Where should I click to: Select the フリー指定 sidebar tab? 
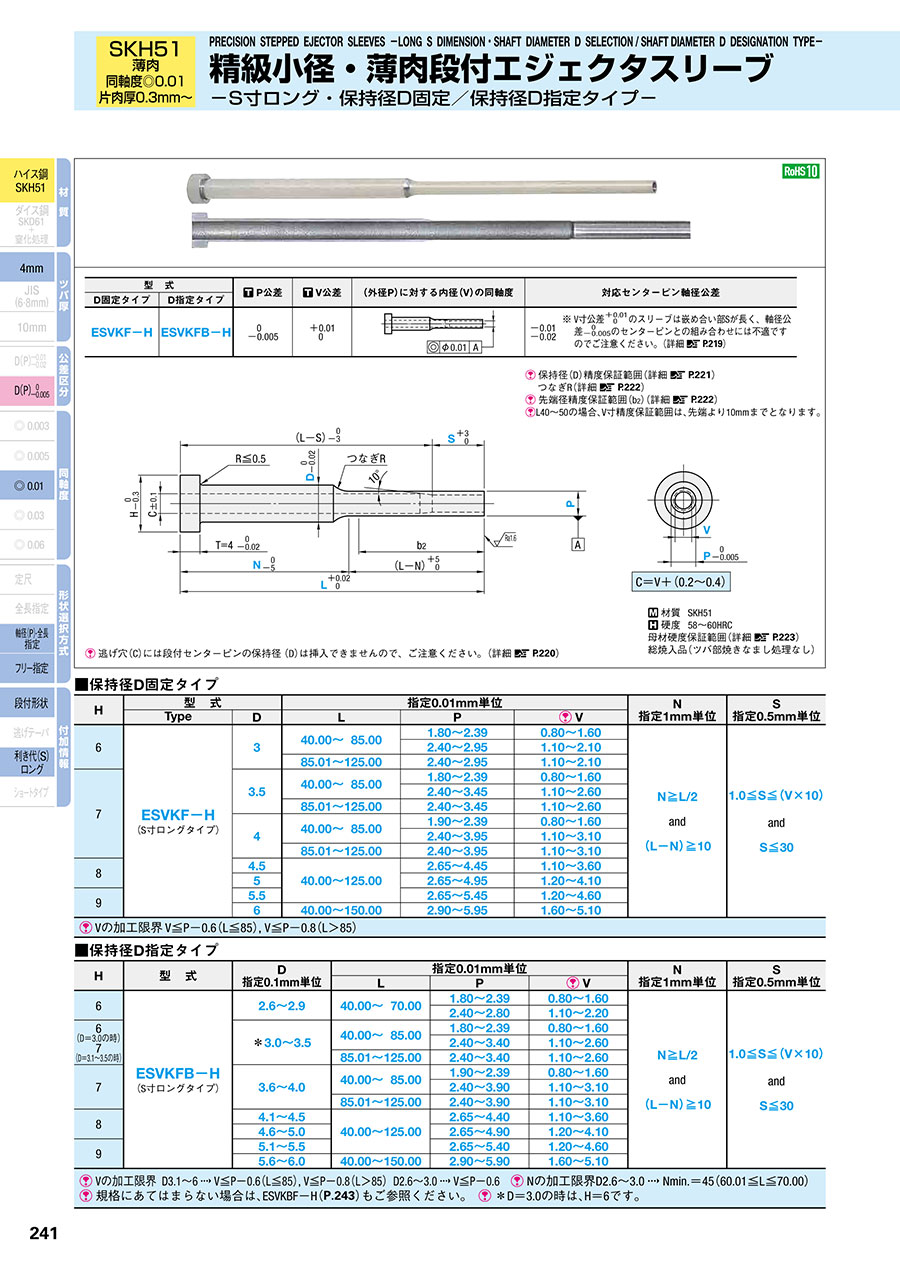(x=30, y=668)
